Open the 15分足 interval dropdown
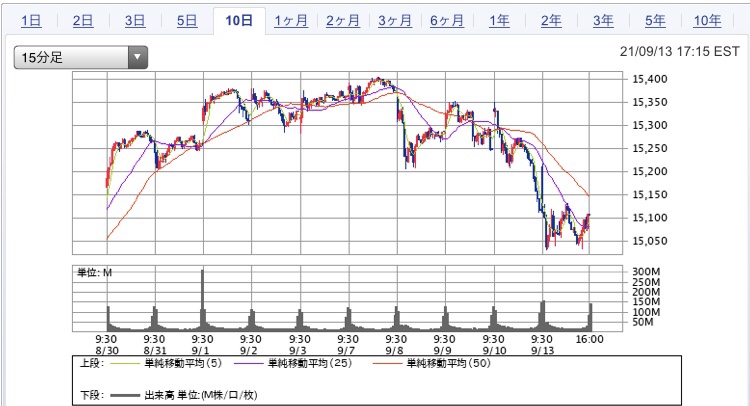Viewport: 750px width, 406px height. [80, 57]
